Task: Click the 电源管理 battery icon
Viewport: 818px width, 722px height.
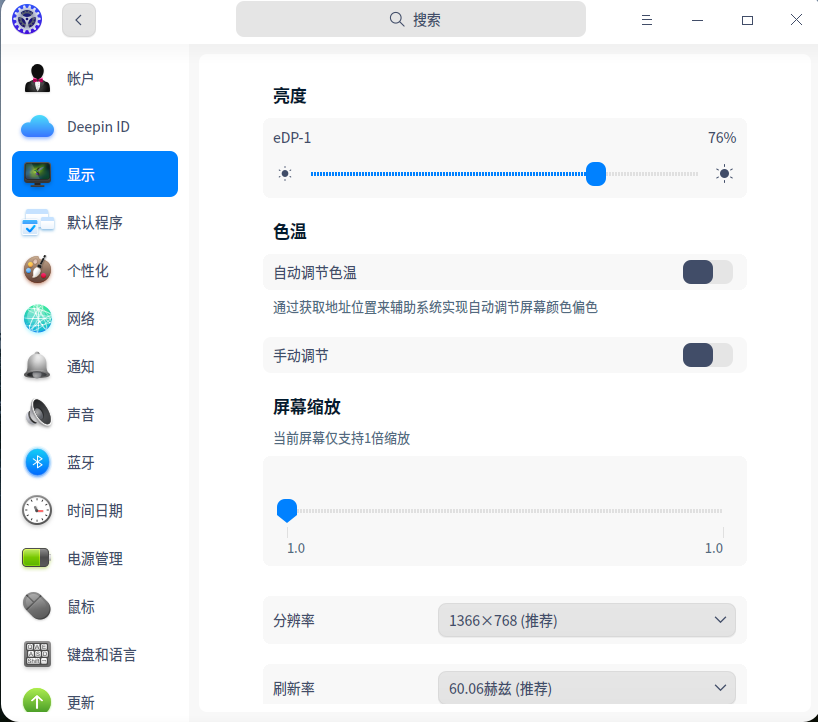Action: click(38, 559)
